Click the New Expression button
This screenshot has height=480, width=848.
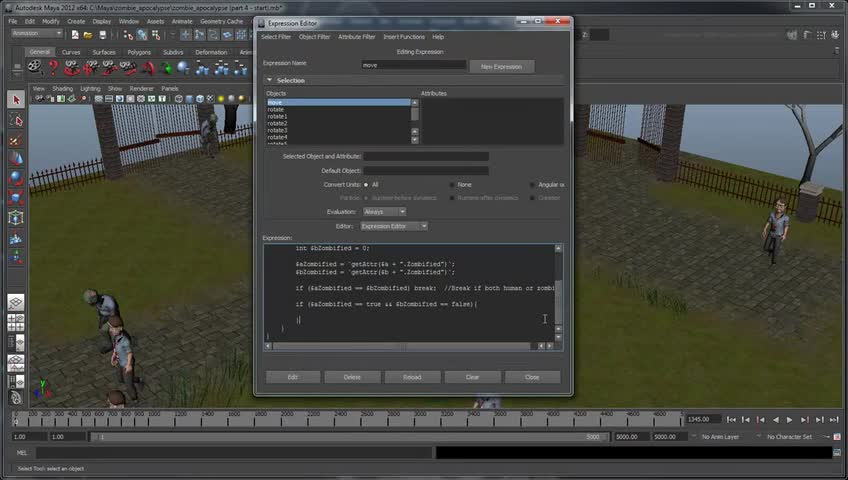click(x=501, y=66)
